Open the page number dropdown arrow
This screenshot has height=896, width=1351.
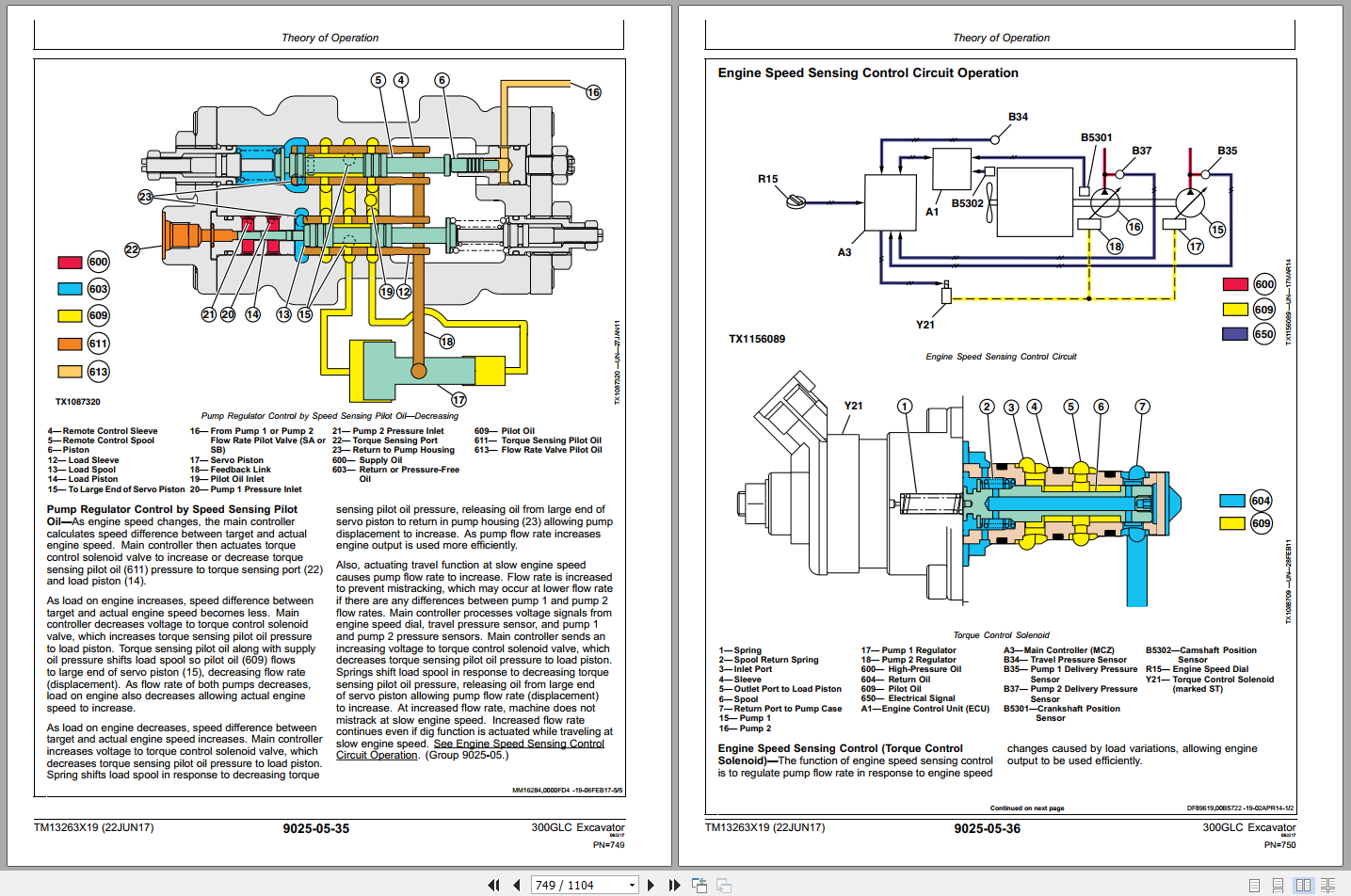coord(634,885)
